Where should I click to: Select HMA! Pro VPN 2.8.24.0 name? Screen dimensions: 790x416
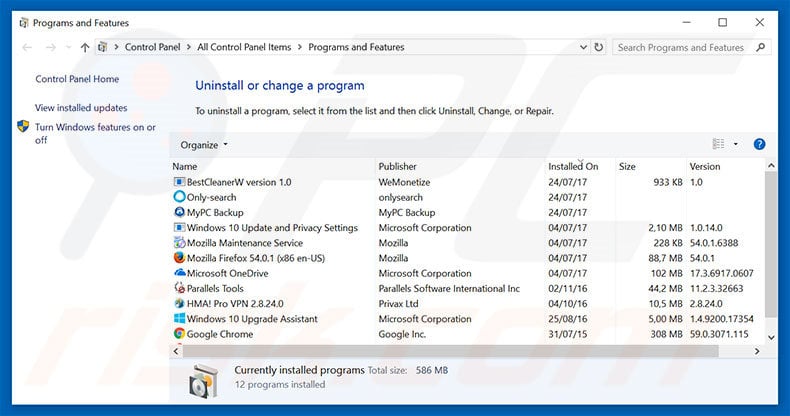tap(235, 304)
